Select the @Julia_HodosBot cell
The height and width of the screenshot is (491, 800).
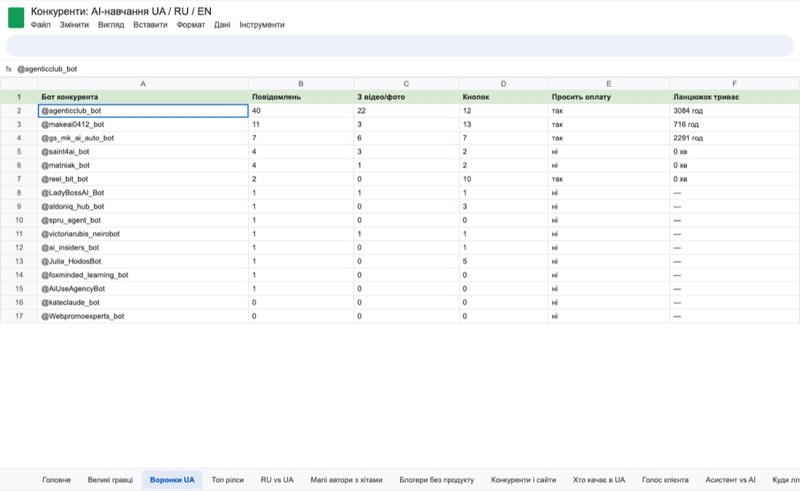[143, 261]
